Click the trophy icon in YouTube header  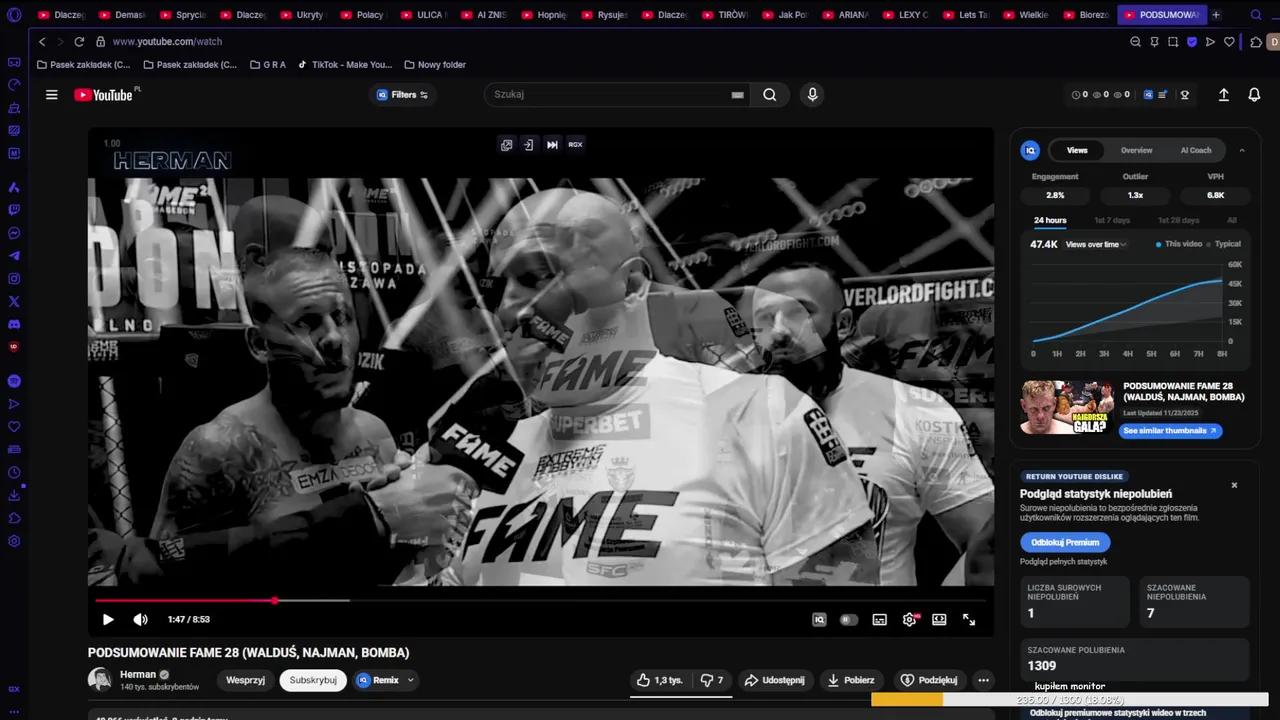(x=1185, y=95)
